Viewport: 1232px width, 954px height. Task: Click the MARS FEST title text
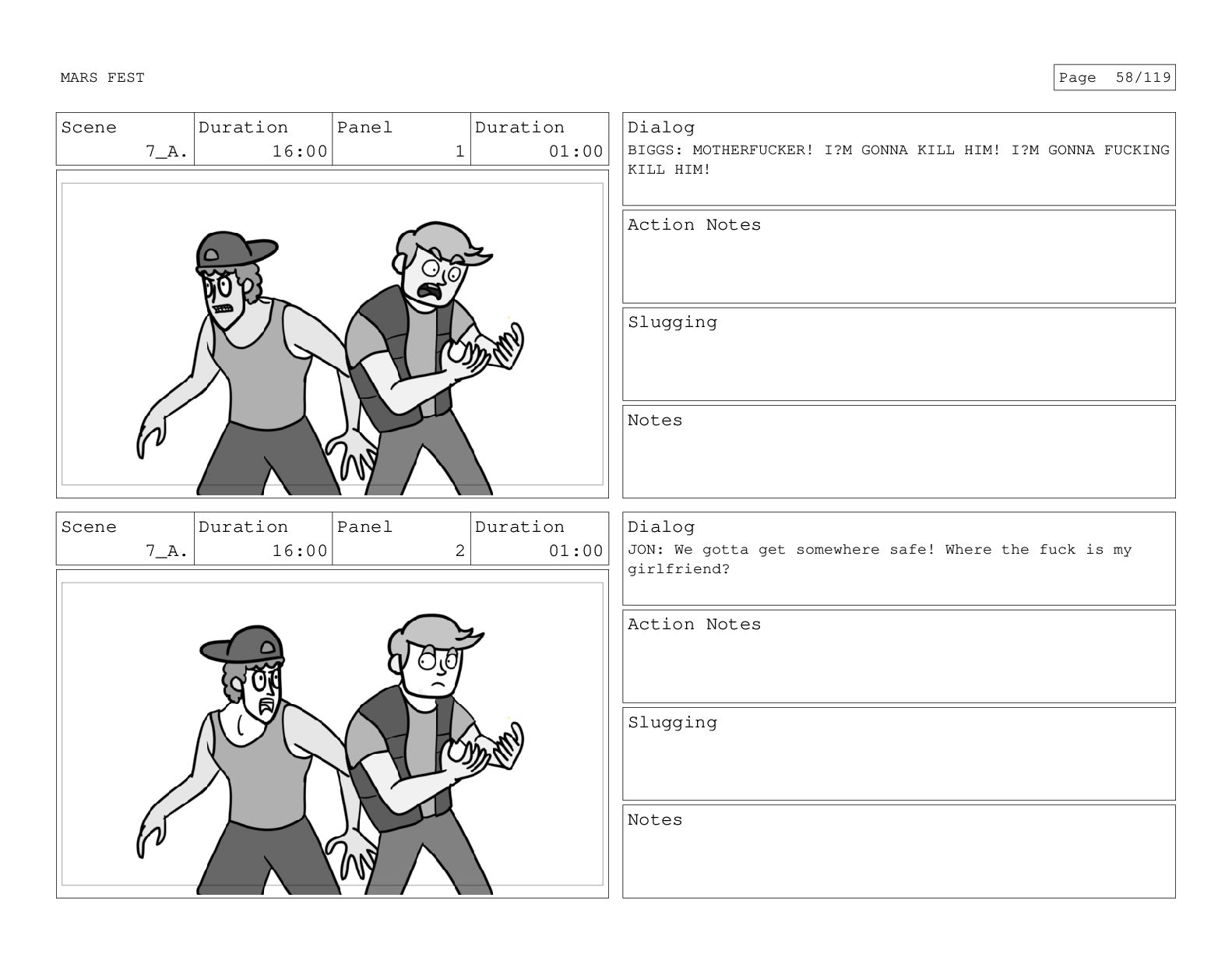coord(102,77)
